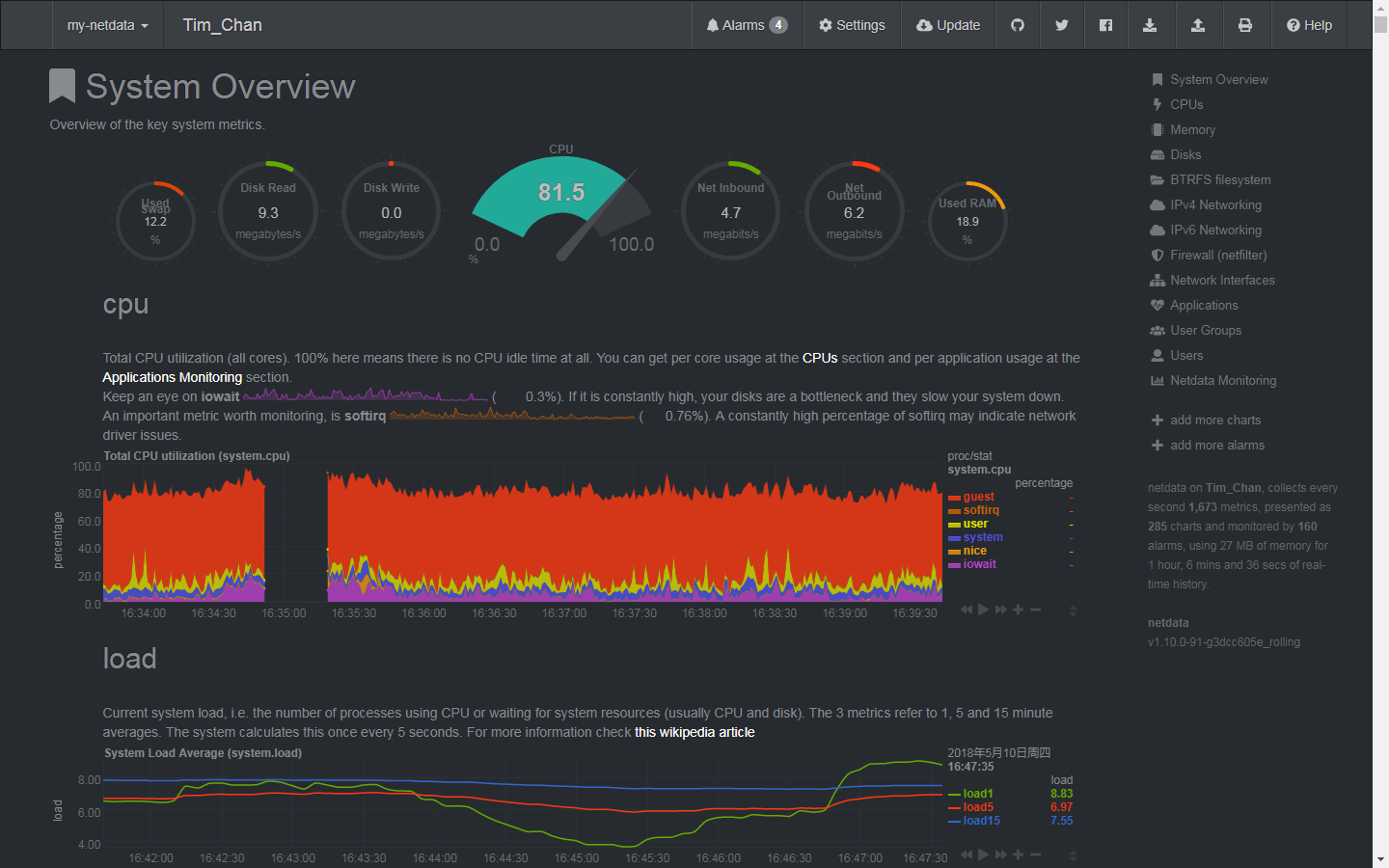1389x868 pixels.
Task: Open the GitHub icon link
Action: pyautogui.click(x=1018, y=25)
